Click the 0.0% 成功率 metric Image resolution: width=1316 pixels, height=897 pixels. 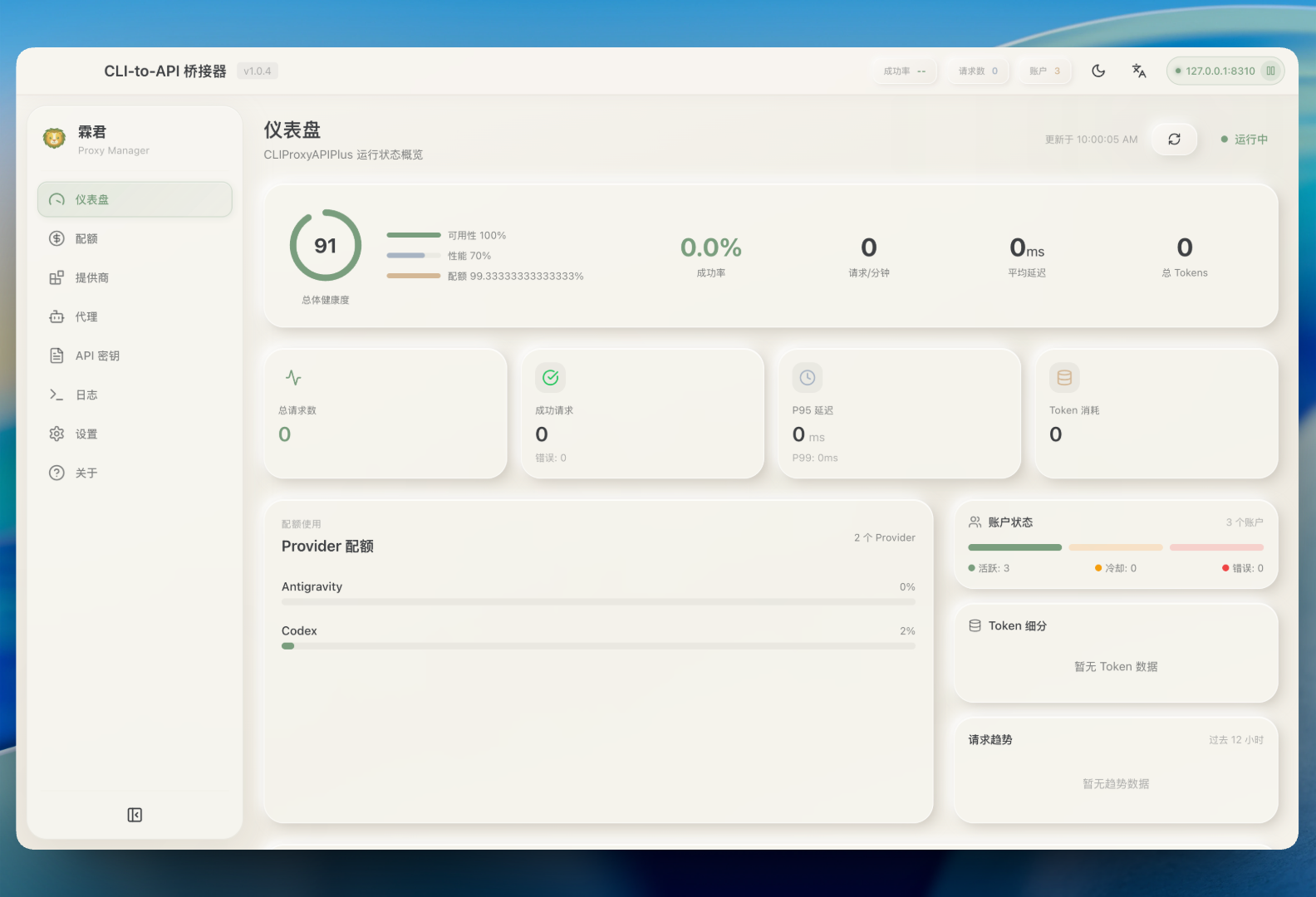pyautogui.click(x=711, y=256)
